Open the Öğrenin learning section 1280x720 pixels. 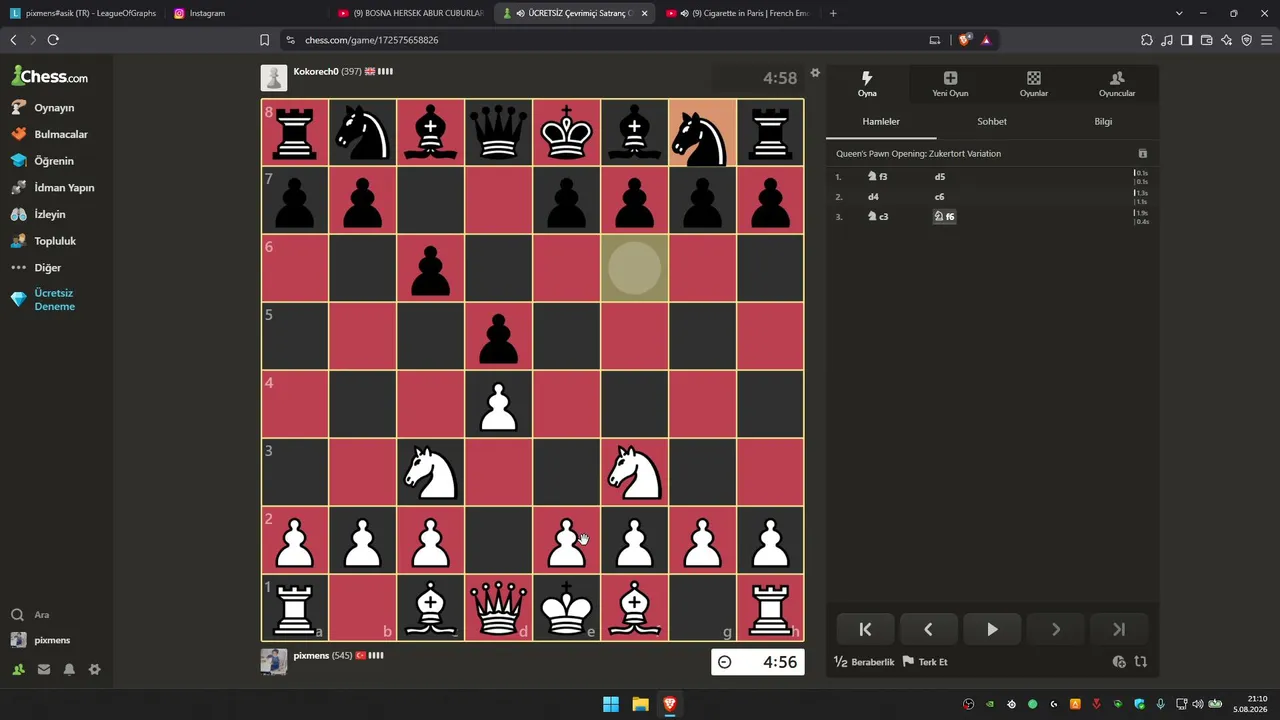[56, 161]
